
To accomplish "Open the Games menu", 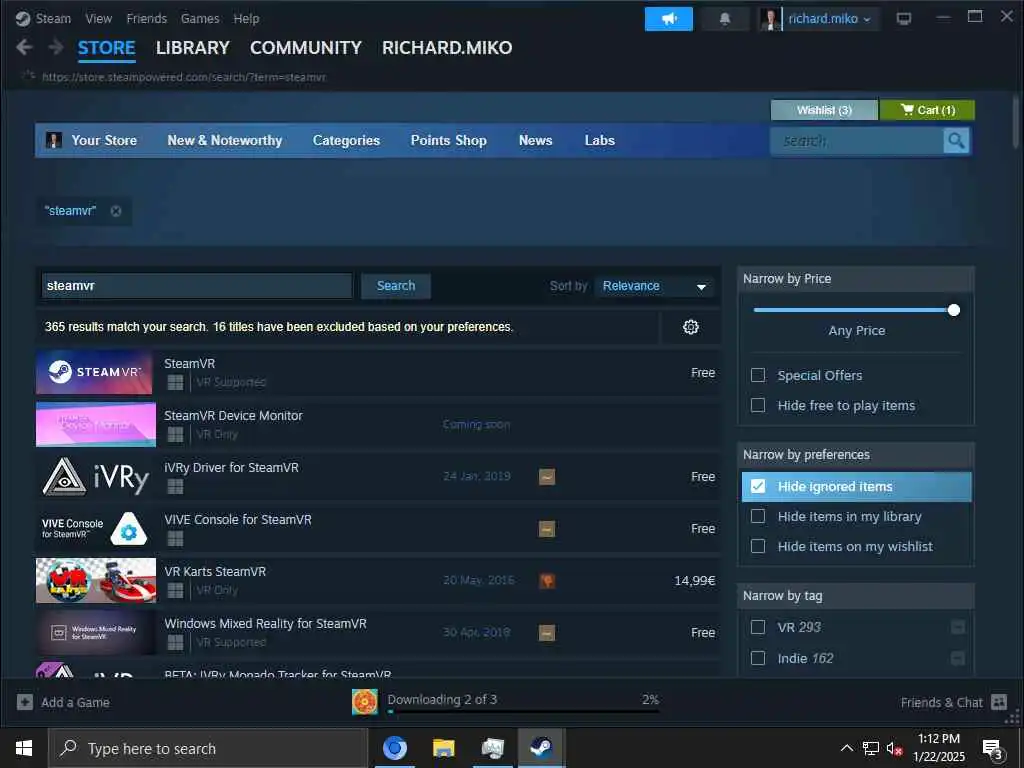I will pos(200,18).
